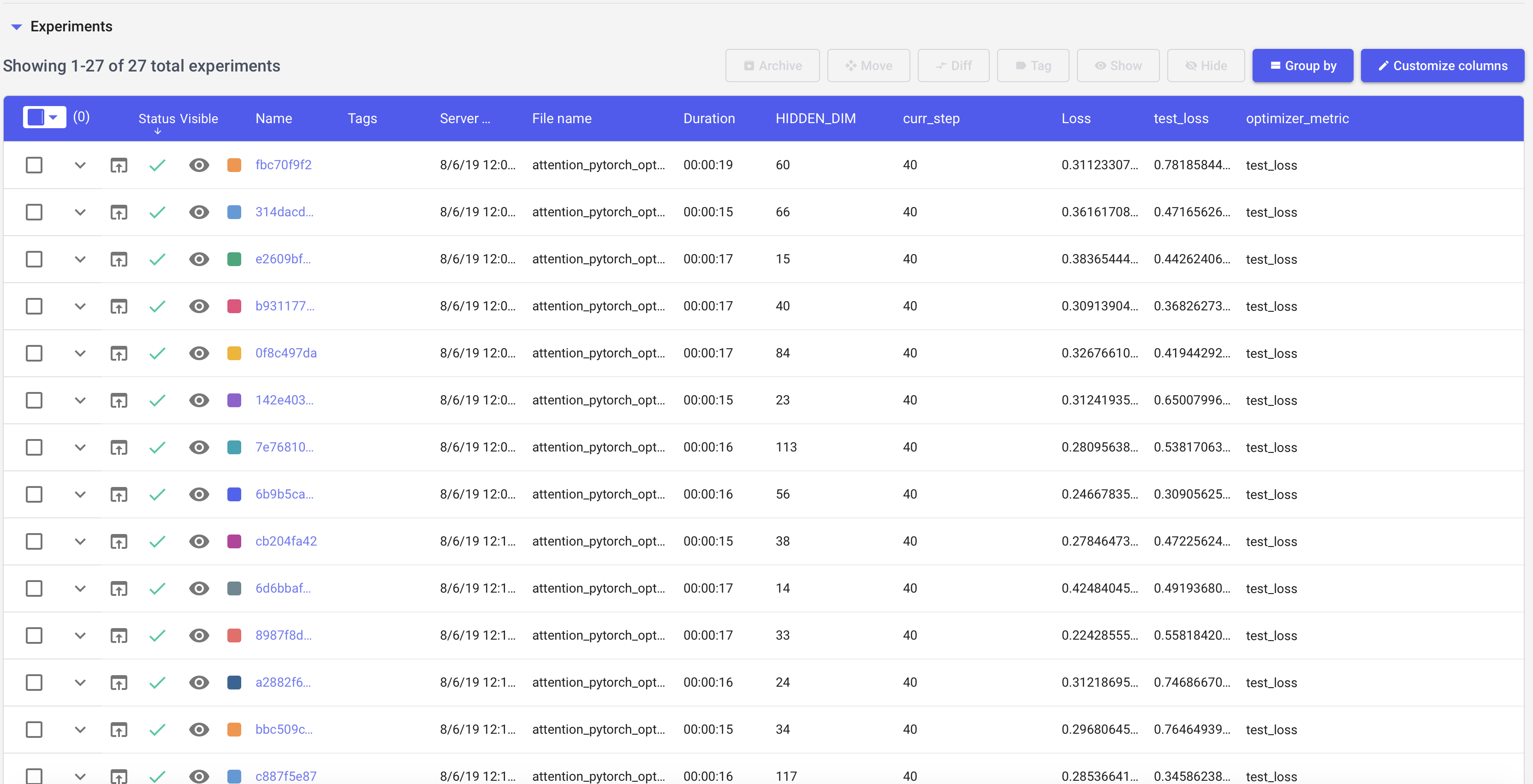Click the Customize columns button
This screenshot has height=784, width=1533.
pyautogui.click(x=1442, y=65)
